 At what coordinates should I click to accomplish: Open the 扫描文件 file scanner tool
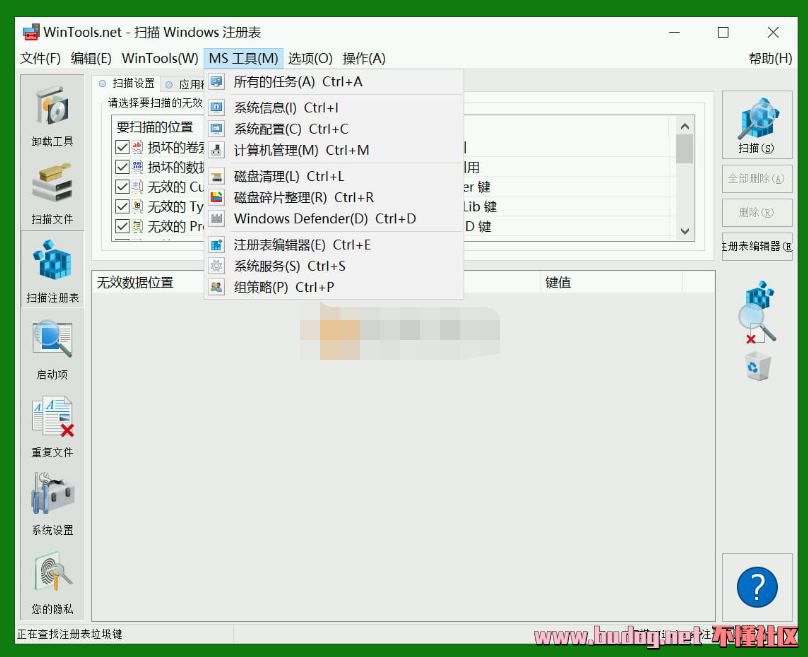point(52,193)
